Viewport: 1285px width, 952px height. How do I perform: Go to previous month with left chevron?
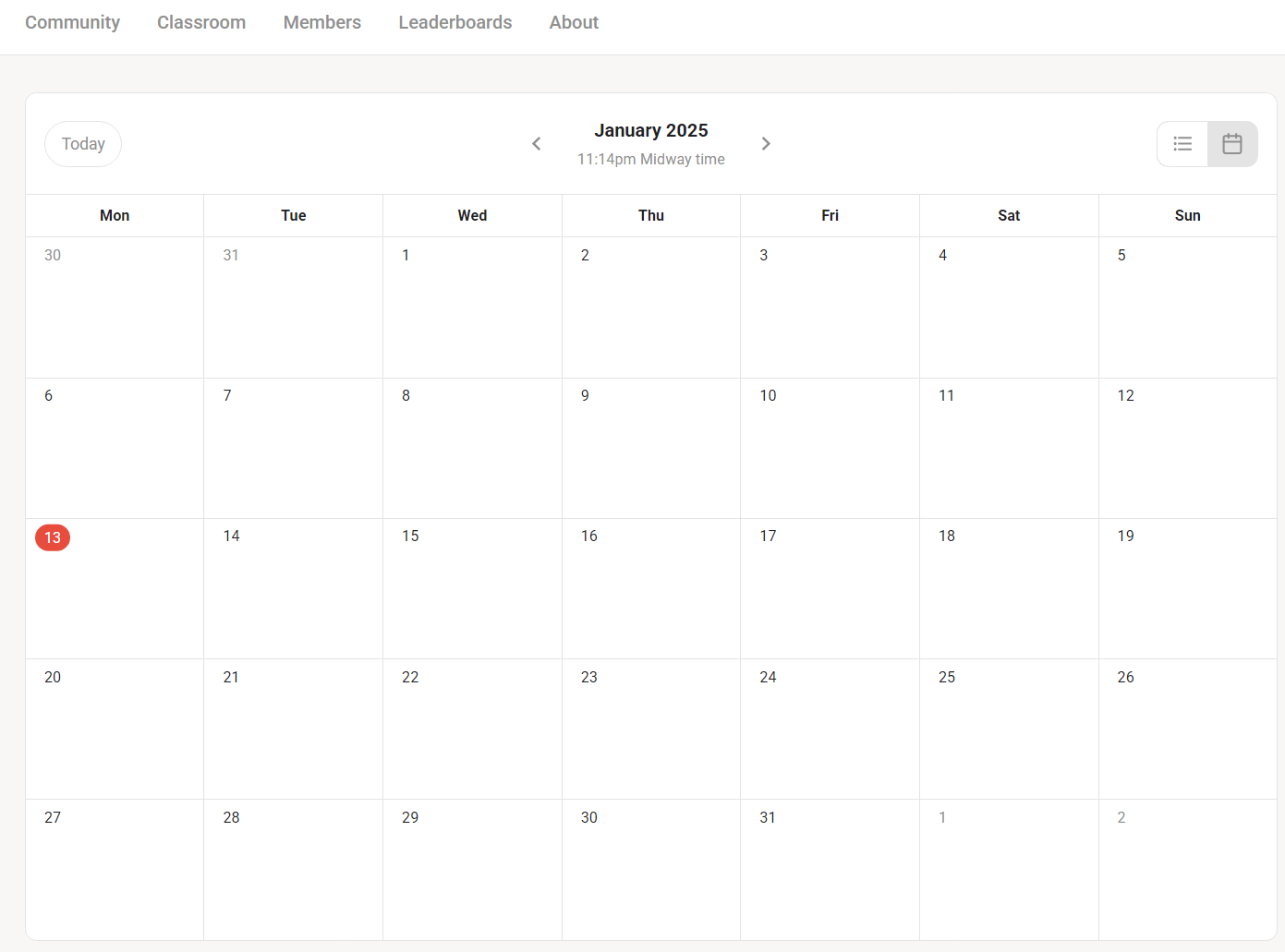point(537,143)
